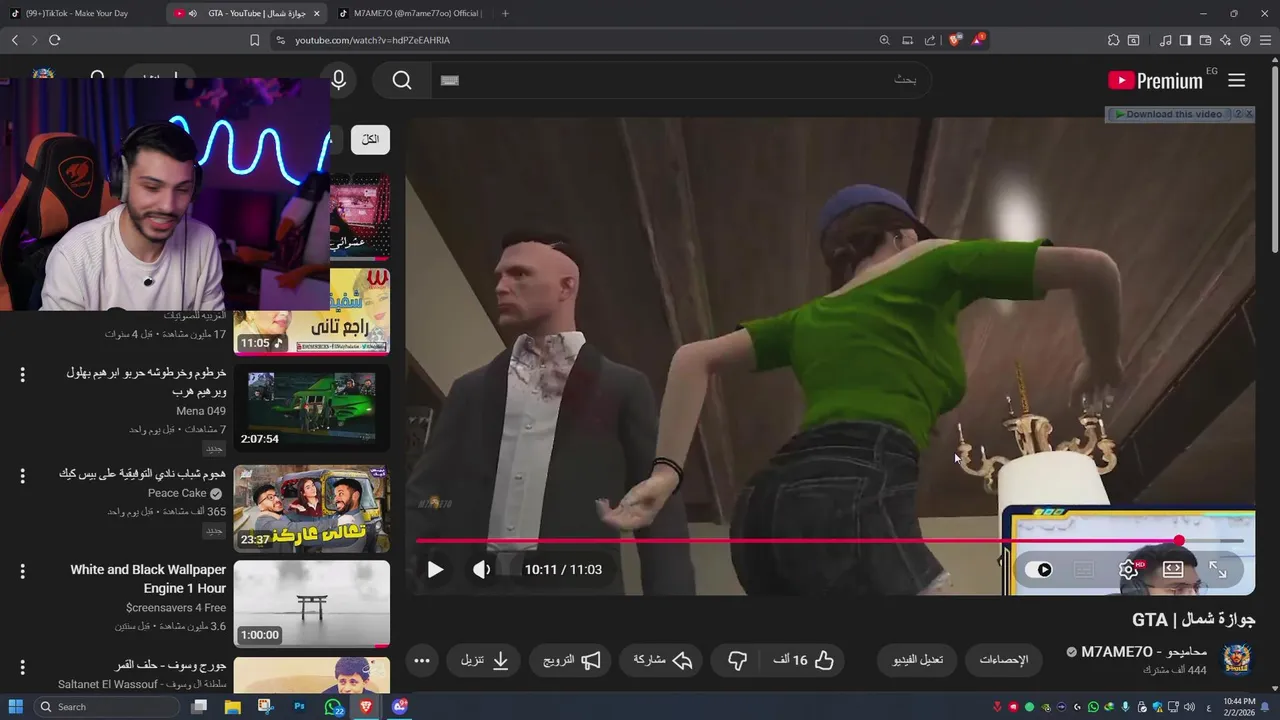Open Peace Cake channel link

pyautogui.click(x=177, y=493)
